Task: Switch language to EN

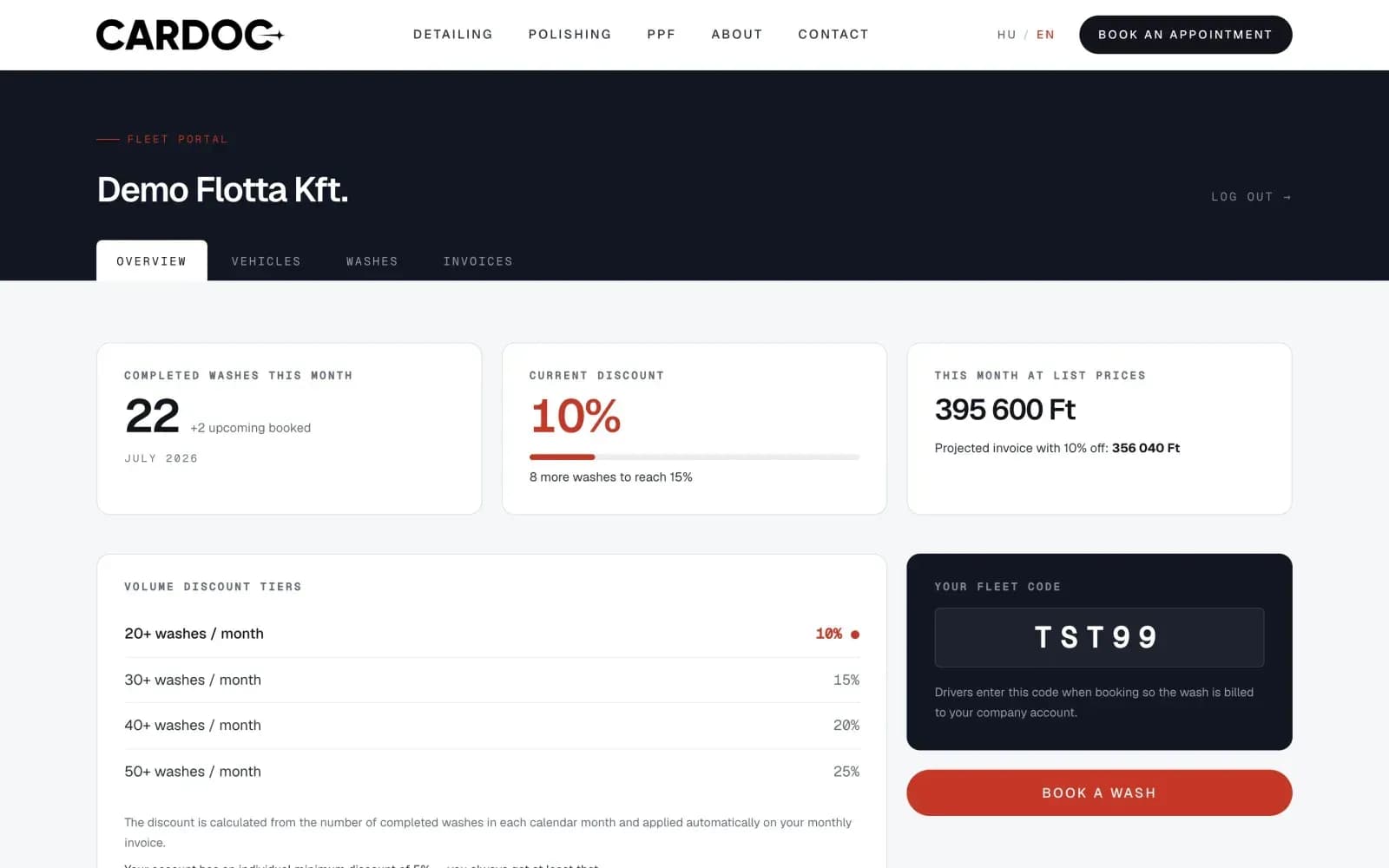Action: [x=1045, y=35]
